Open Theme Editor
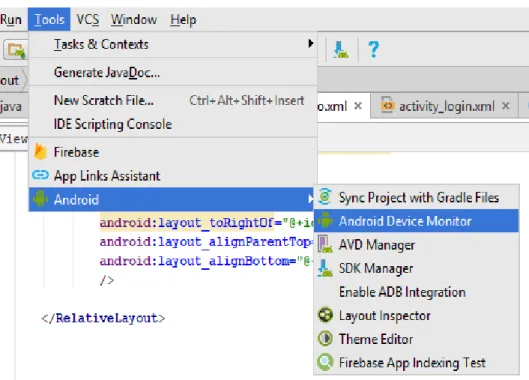 (x=416, y=339)
